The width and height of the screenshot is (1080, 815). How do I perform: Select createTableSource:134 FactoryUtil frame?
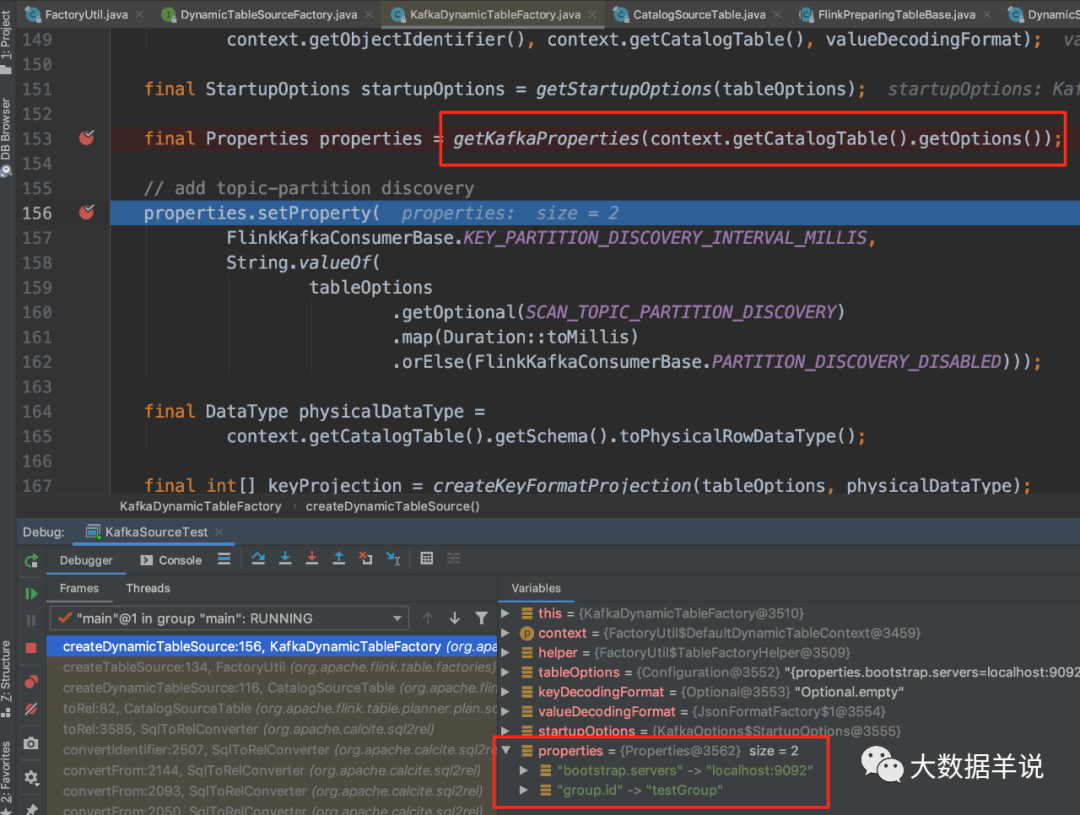[x=272, y=667]
